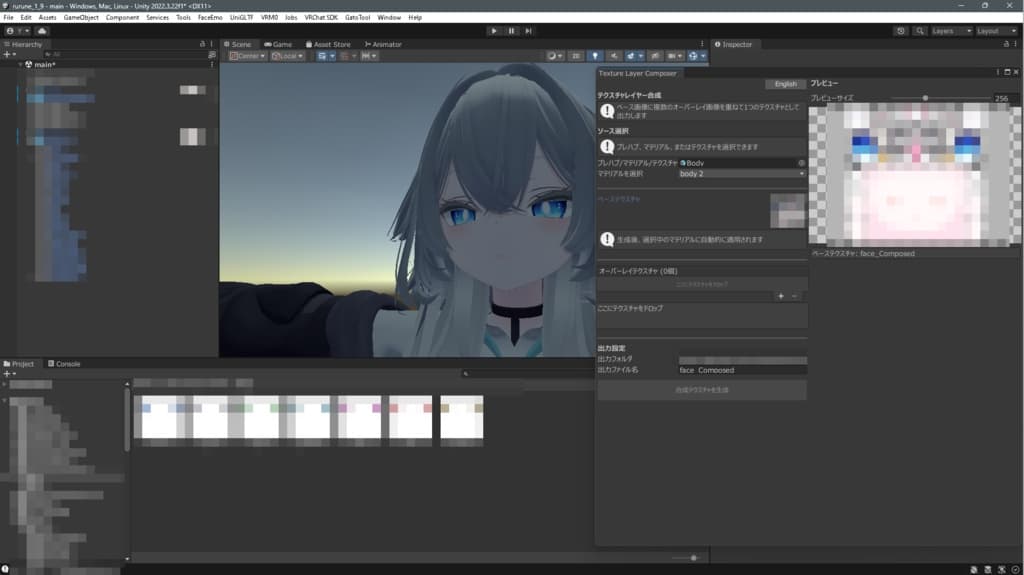
Task: Click the English language button
Action: [x=785, y=84]
